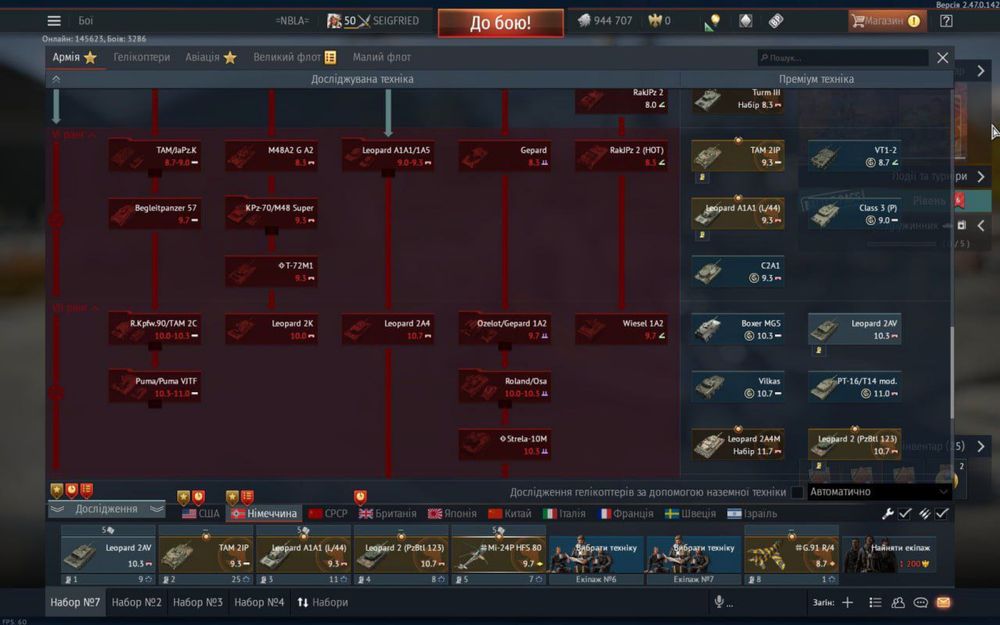The width and height of the screenshot is (1000, 625).
Task: Expand the Roland/Osa group folder
Action: pos(505,387)
